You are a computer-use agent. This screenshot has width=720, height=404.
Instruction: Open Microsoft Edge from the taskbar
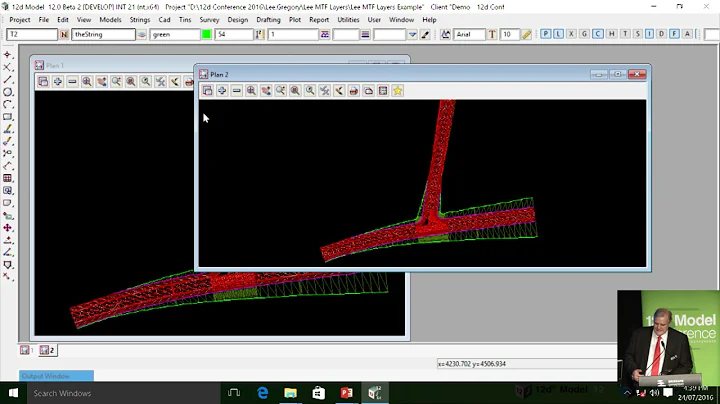[x=263, y=393]
